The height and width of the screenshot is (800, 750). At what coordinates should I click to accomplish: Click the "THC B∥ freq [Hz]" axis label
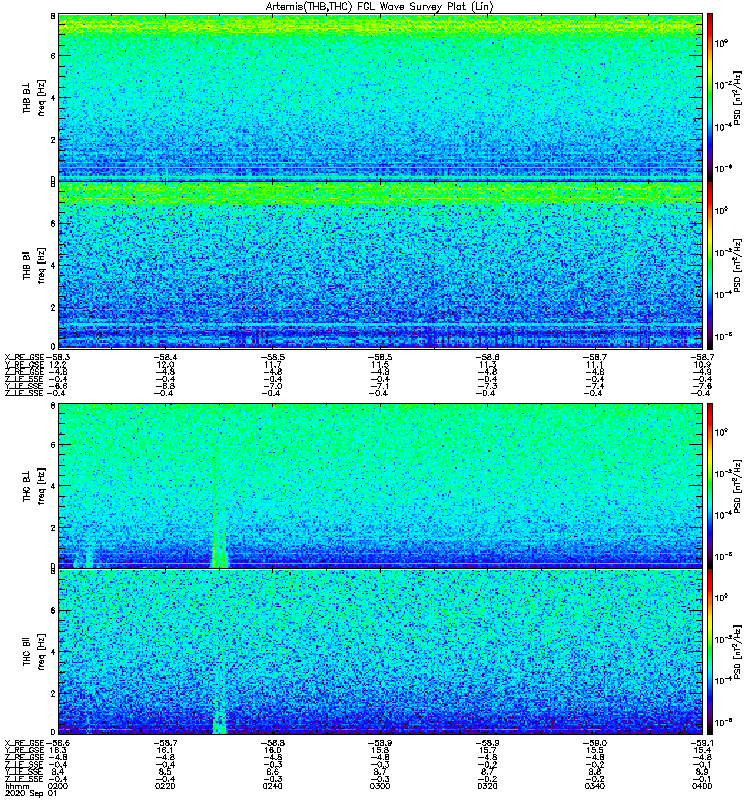click(x=34, y=652)
